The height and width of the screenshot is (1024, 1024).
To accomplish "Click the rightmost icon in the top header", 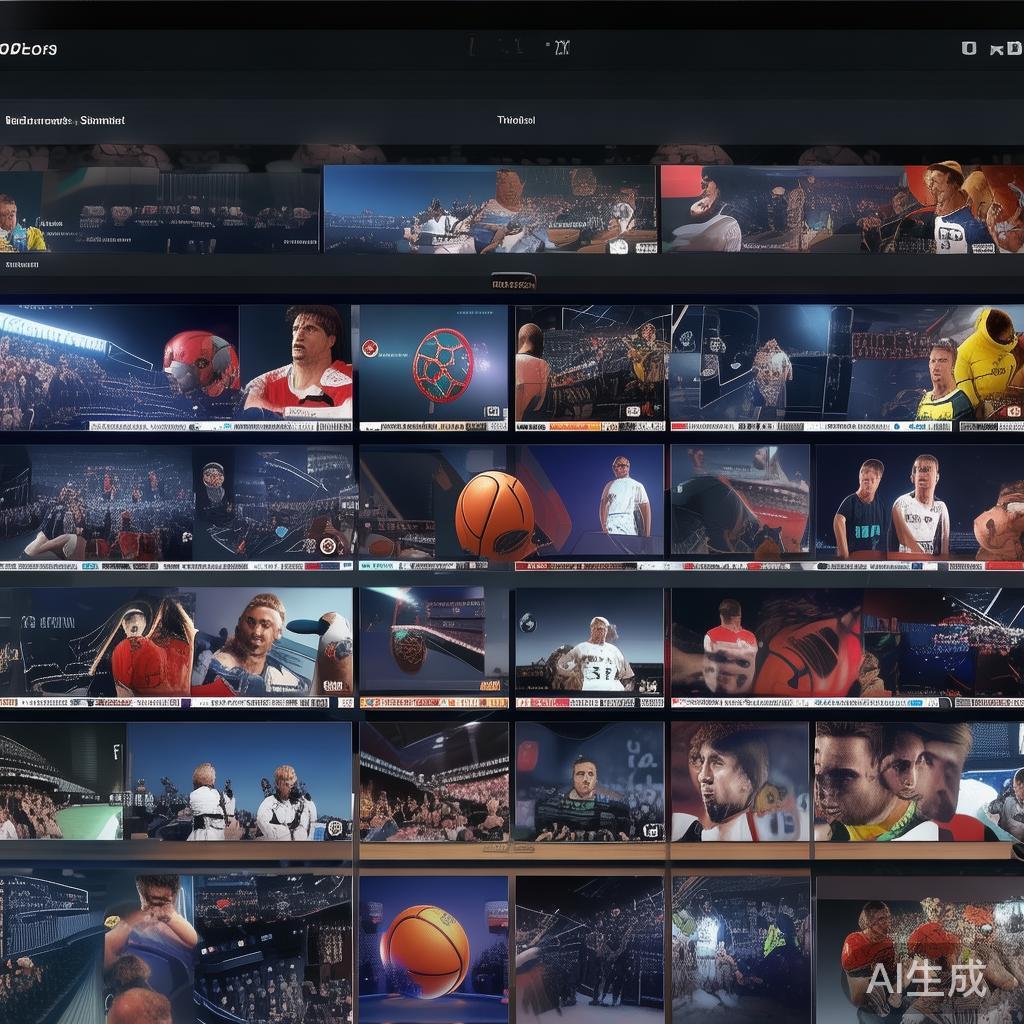I will 1004,48.
